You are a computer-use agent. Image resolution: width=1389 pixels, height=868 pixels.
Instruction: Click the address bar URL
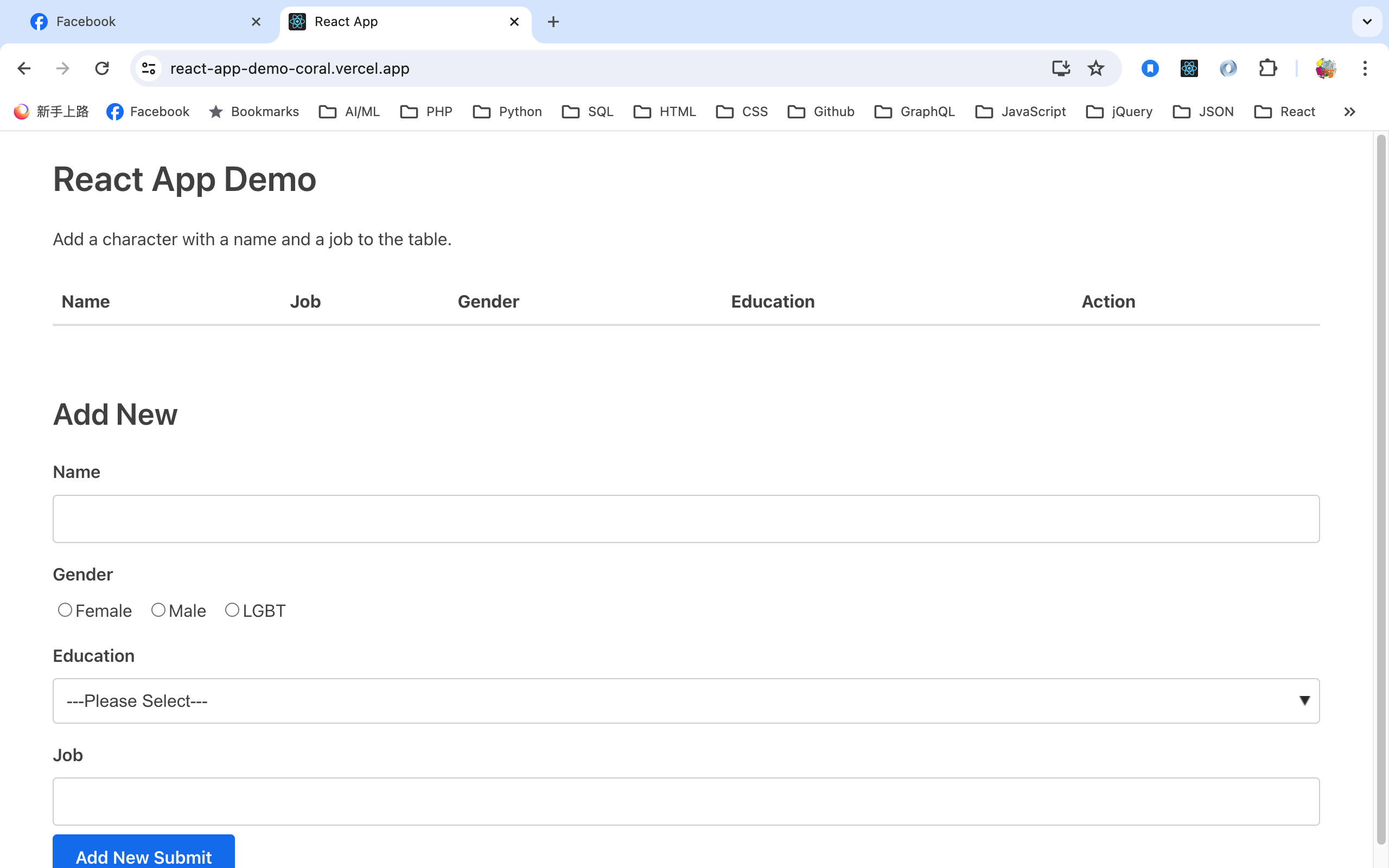(x=290, y=68)
